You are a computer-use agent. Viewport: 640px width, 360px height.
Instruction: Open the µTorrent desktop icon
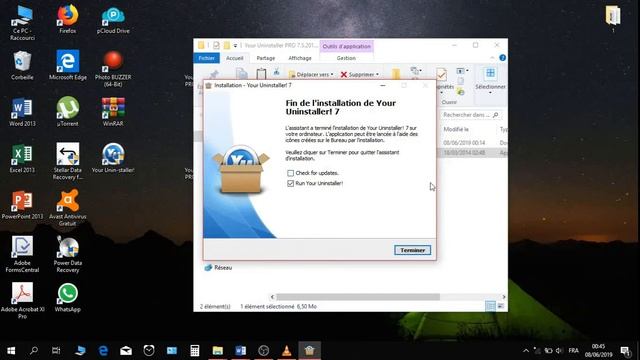[68, 112]
